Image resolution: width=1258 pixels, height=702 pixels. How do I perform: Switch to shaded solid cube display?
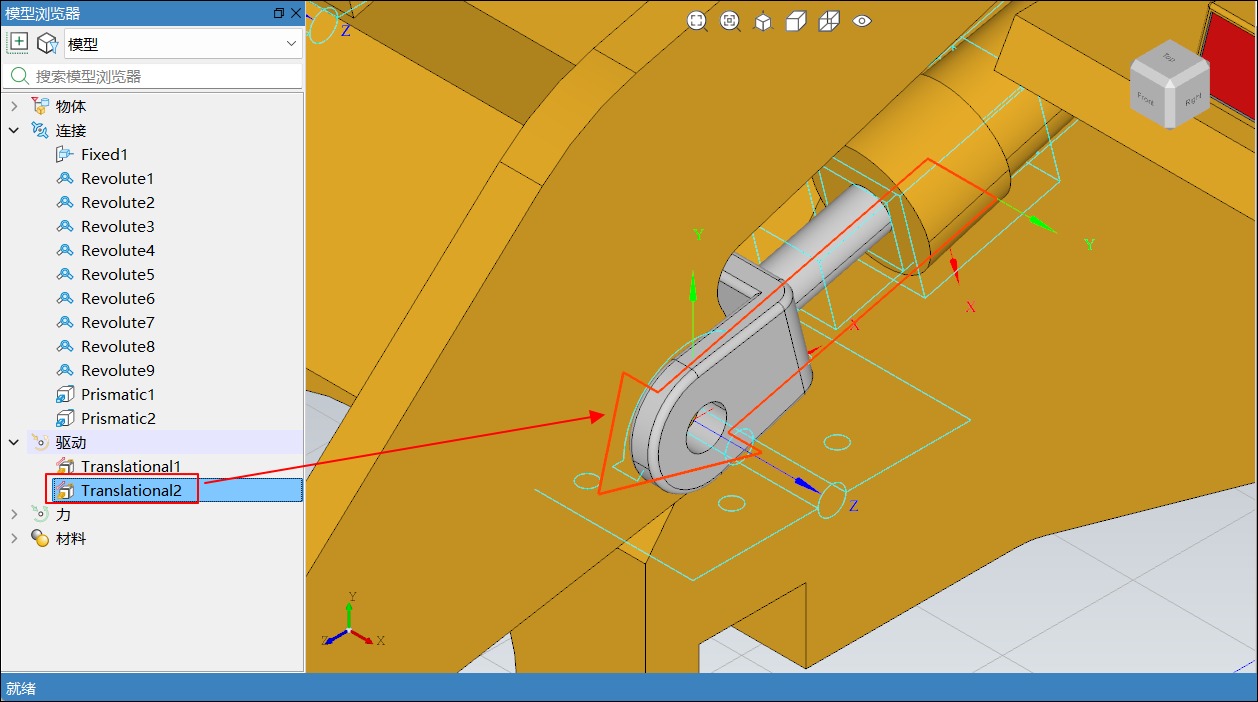tap(796, 21)
